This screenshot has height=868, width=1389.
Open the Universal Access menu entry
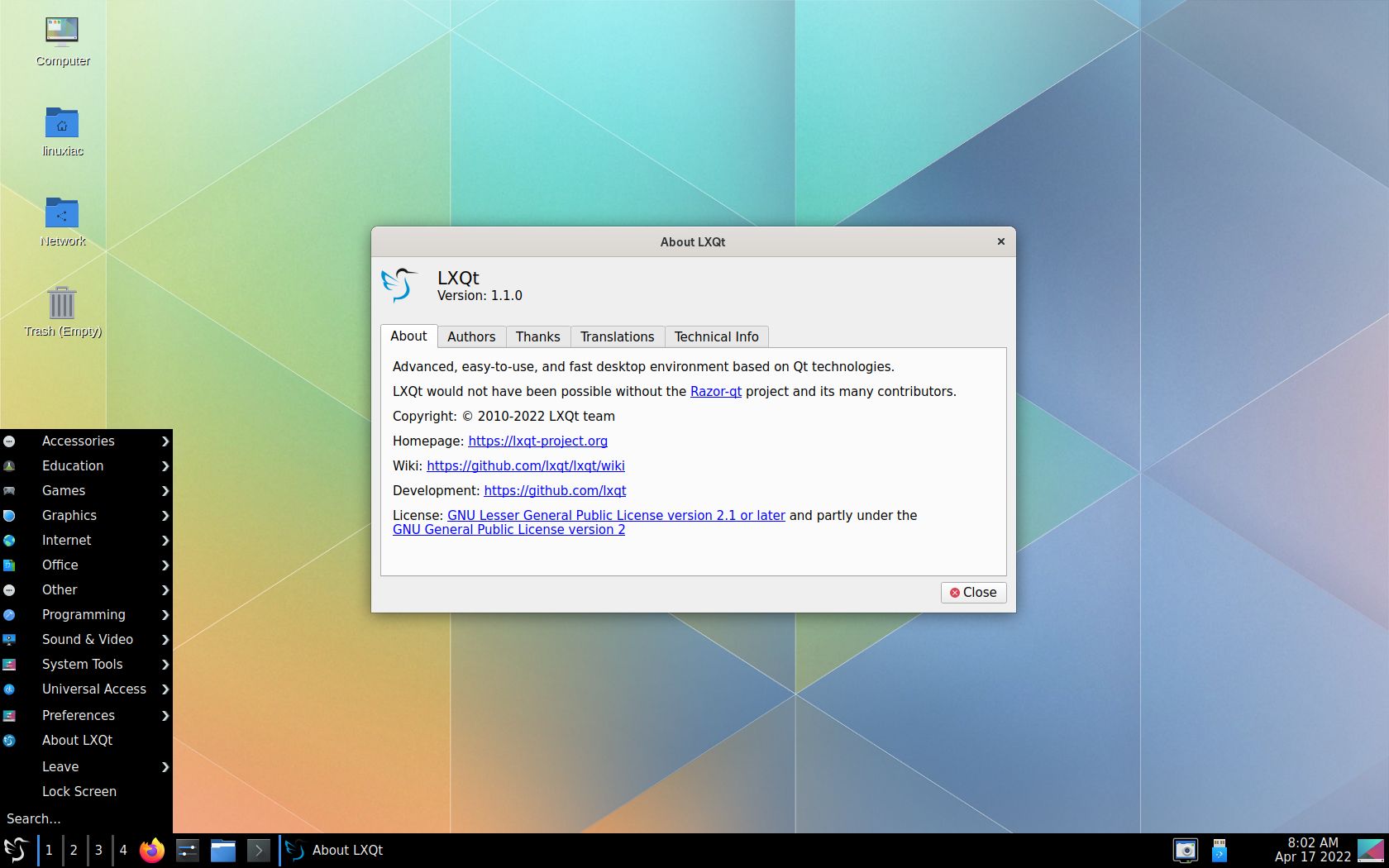point(86,689)
